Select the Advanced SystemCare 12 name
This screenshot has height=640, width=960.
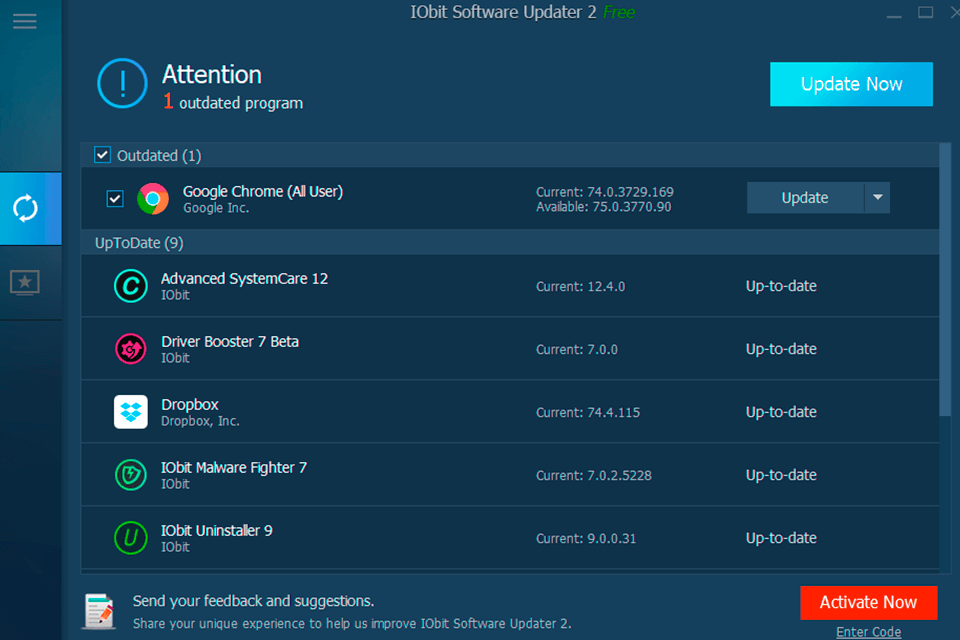pyautogui.click(x=244, y=279)
